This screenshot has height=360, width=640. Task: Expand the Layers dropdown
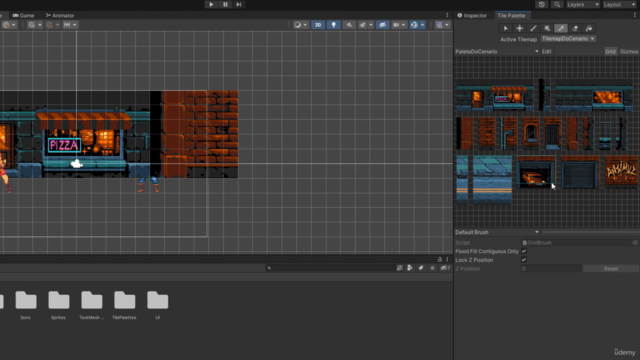(x=582, y=4)
